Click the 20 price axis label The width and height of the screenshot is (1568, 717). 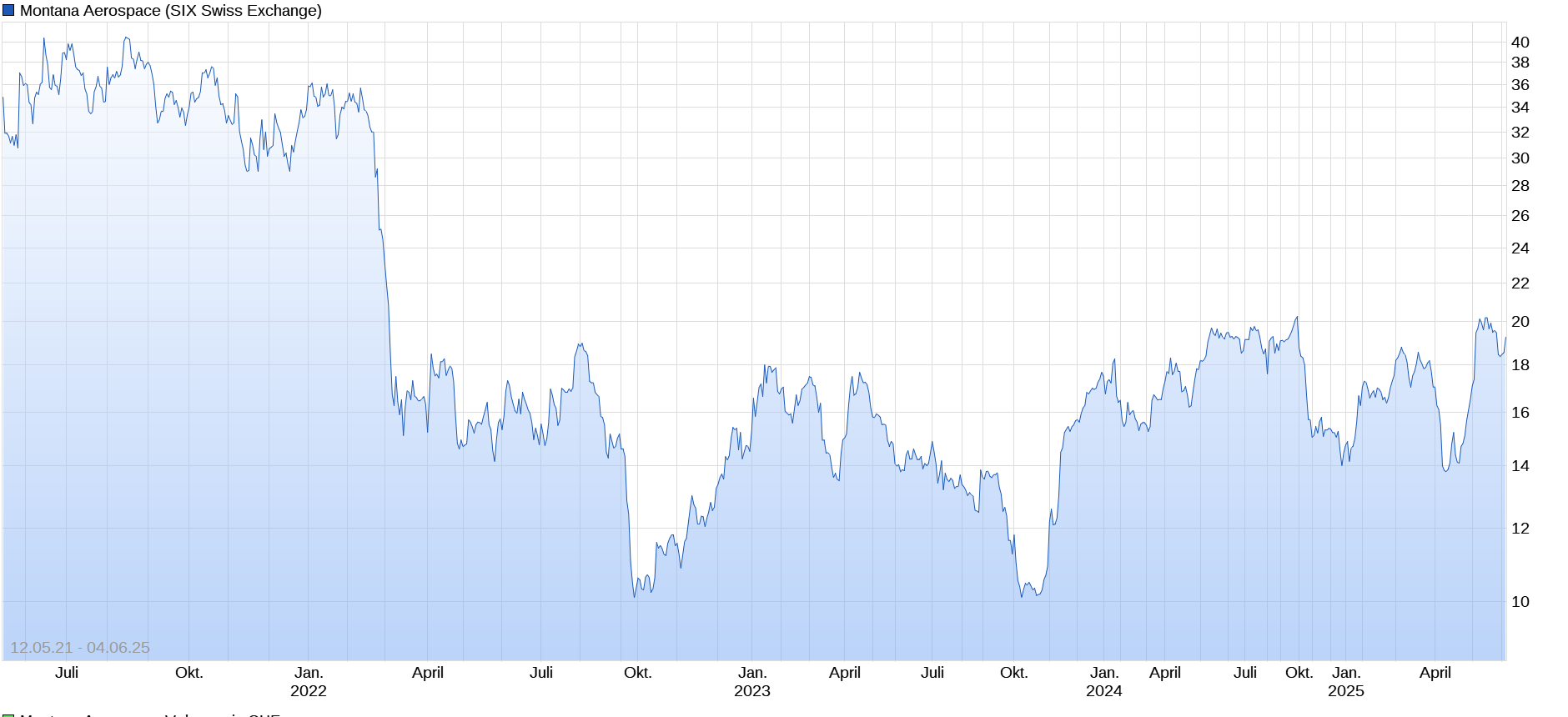point(1520,322)
